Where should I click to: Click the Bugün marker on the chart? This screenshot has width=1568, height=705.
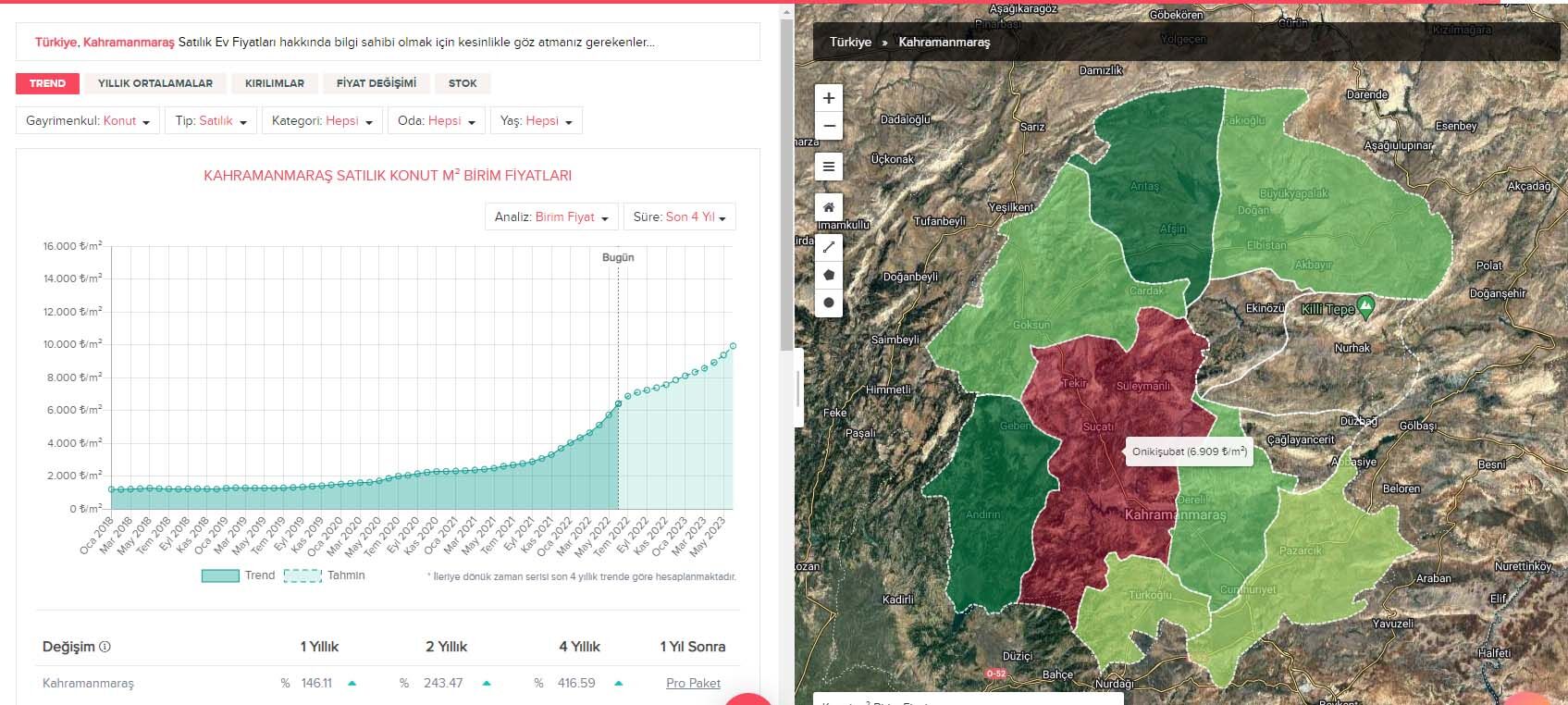pos(618,258)
